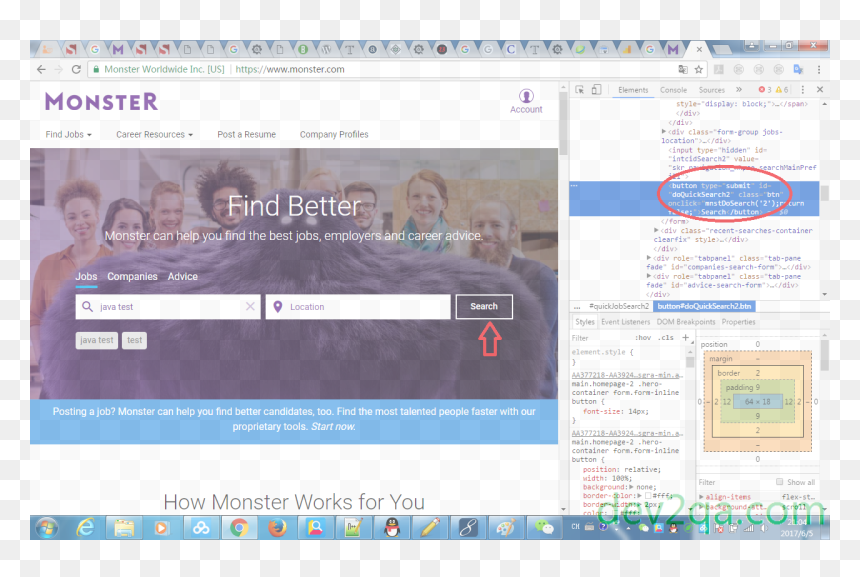Open Find Jobs dropdown menu
This screenshot has width=860, height=577.
click(x=68, y=134)
